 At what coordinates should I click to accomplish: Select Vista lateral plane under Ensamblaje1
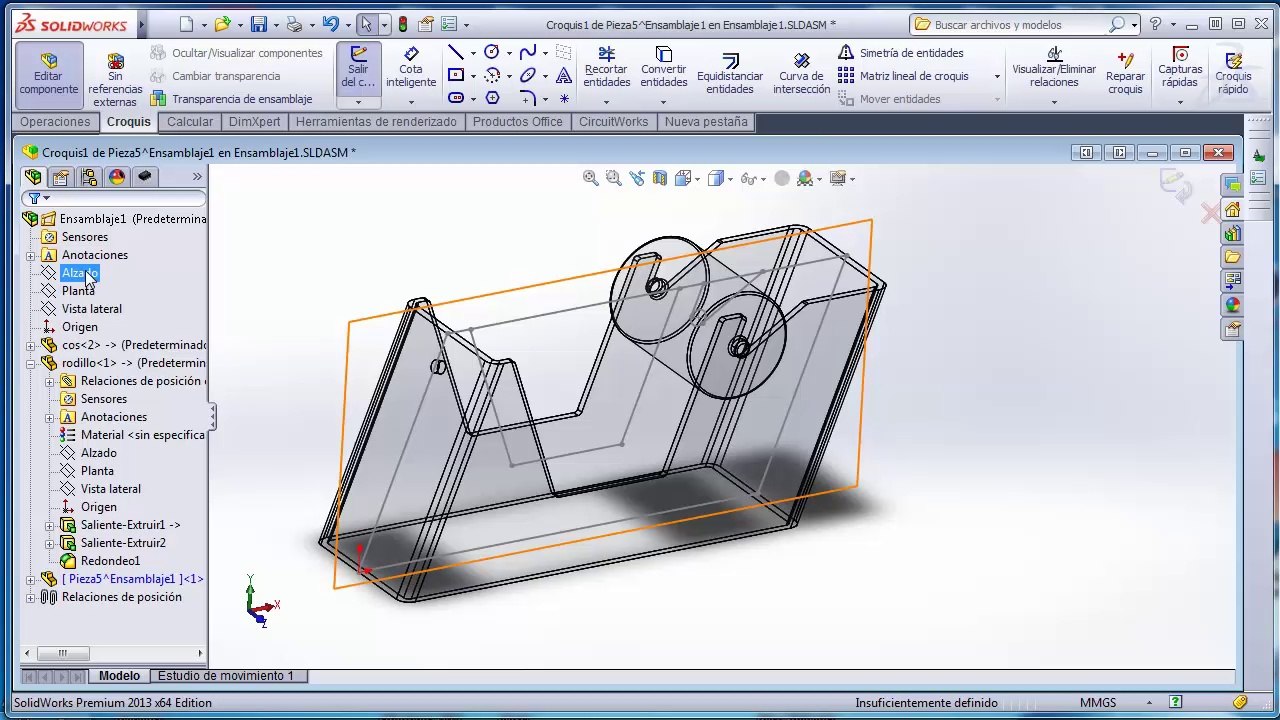coord(91,309)
